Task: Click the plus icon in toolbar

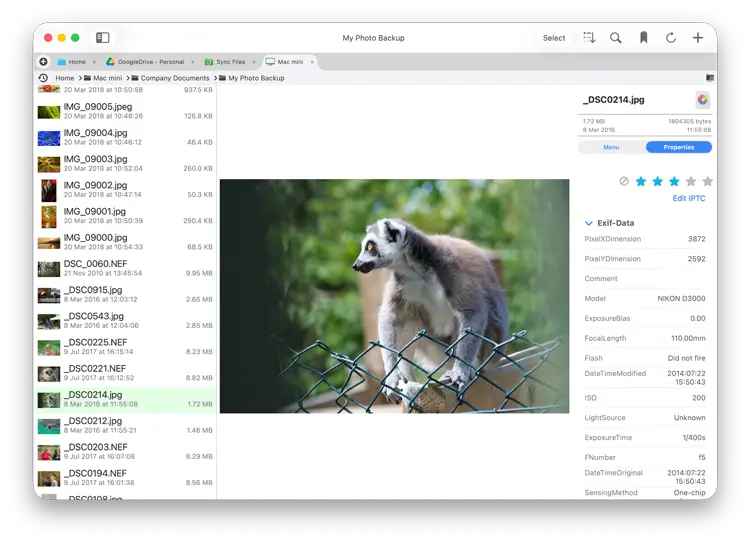Action: pos(698,38)
